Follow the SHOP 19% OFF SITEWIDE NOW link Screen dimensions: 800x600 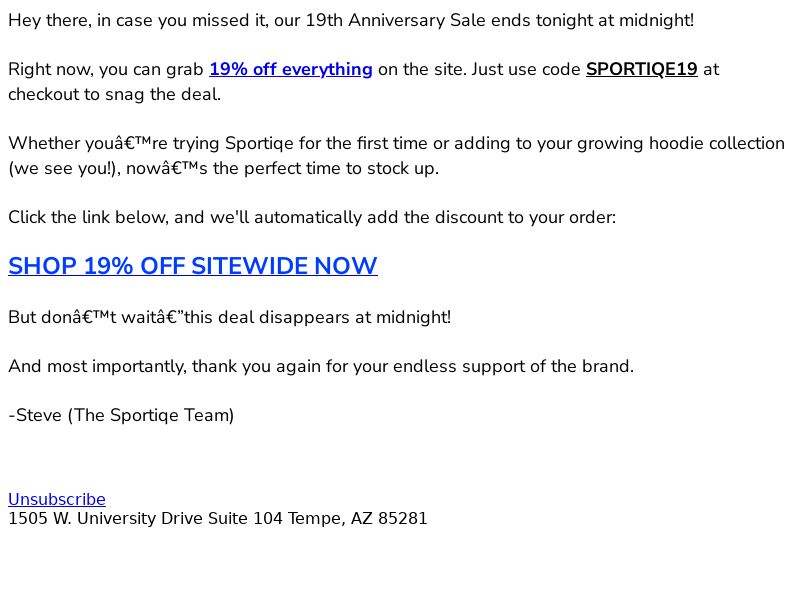pos(193,266)
